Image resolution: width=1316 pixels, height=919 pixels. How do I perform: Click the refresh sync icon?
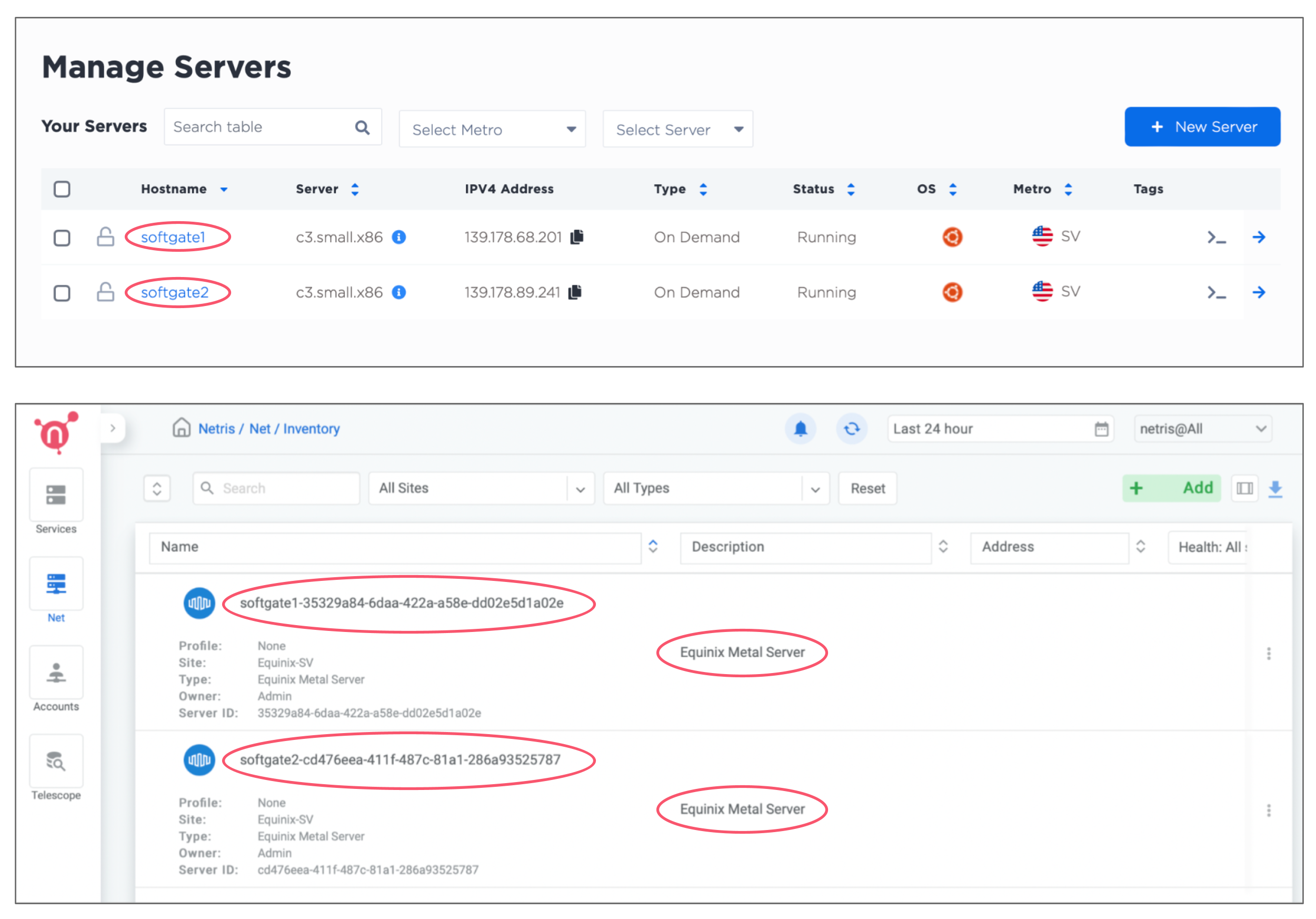[x=851, y=429]
